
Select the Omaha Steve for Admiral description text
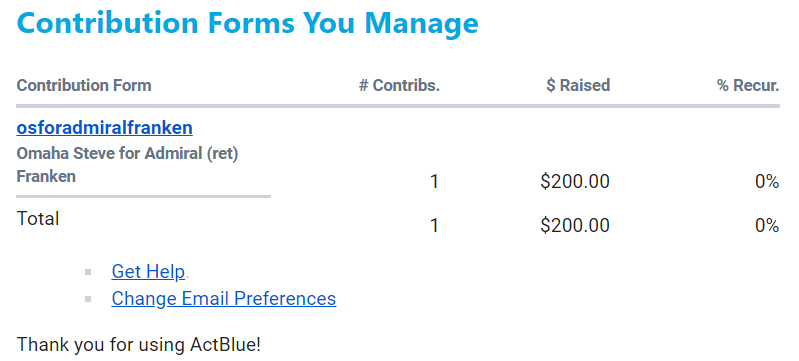coord(127,165)
